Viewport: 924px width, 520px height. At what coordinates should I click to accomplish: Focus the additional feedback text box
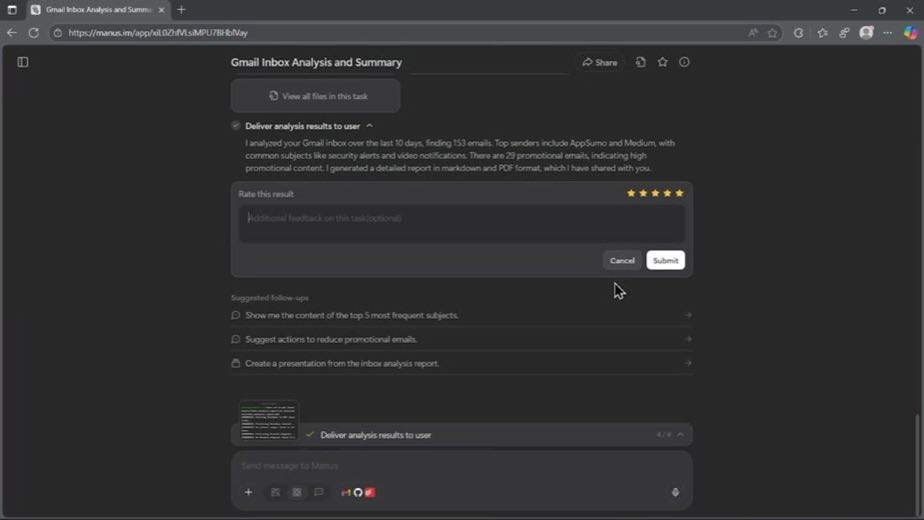(461, 223)
